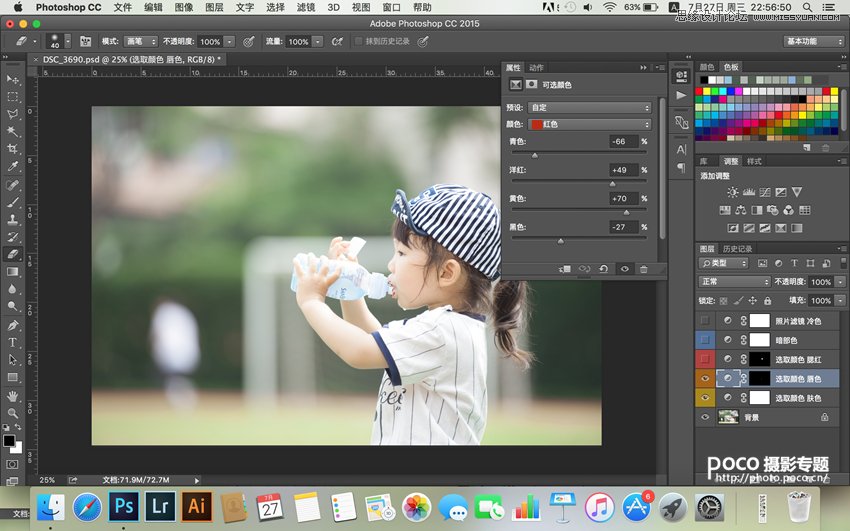Image resolution: width=850 pixels, height=531 pixels.
Task: Select the 背景 layer thumbnail
Action: [x=728, y=417]
